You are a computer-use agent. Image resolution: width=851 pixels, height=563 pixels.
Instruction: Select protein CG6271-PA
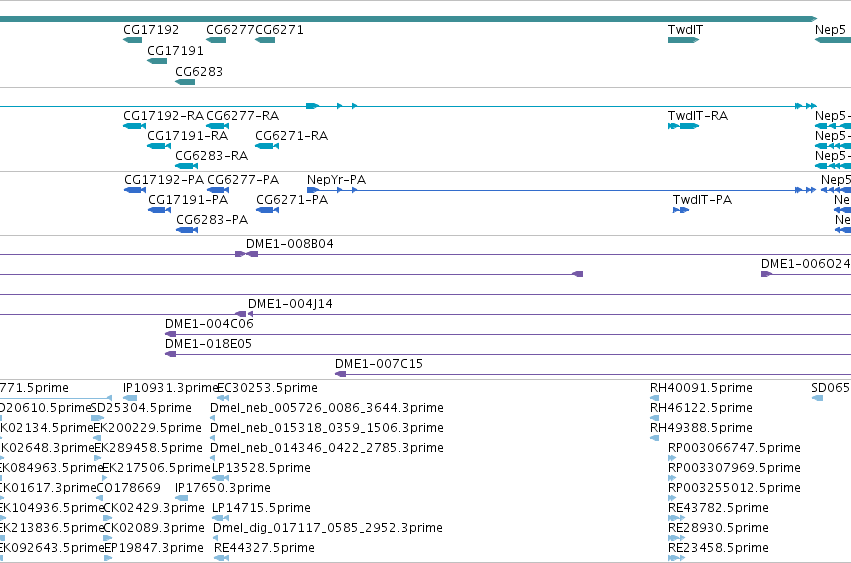(292, 200)
